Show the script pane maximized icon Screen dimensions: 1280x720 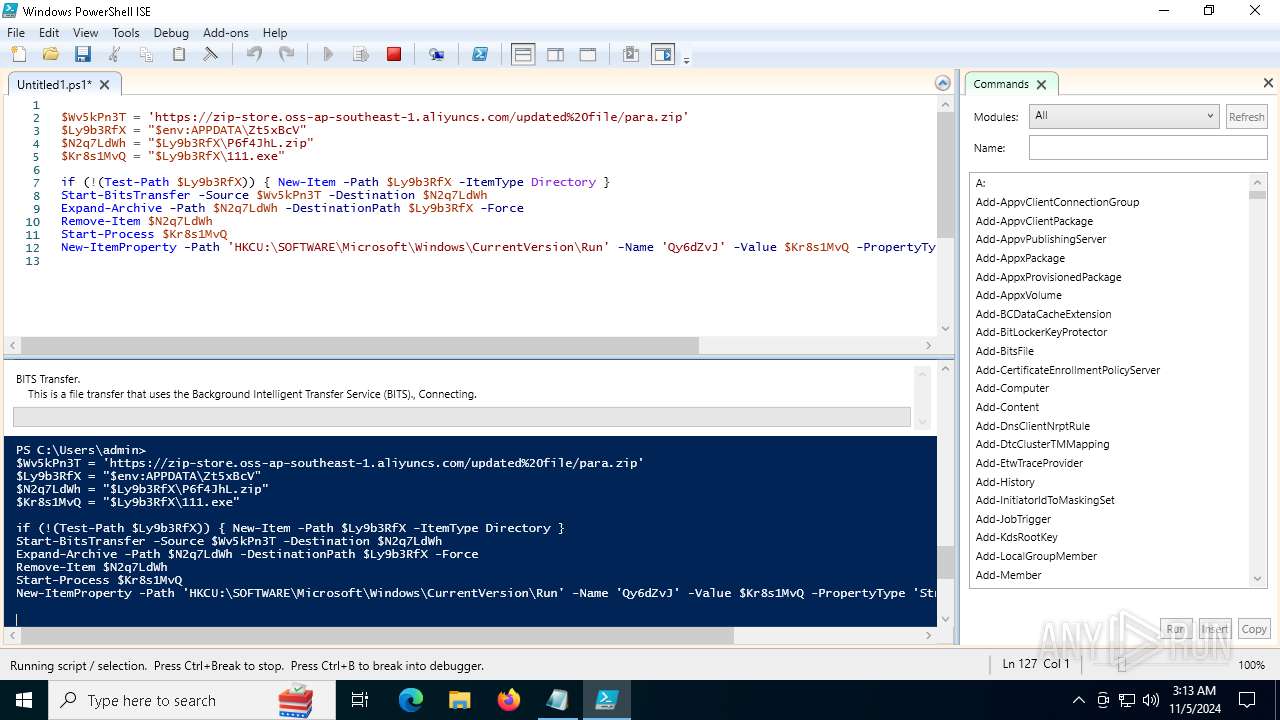[588, 54]
